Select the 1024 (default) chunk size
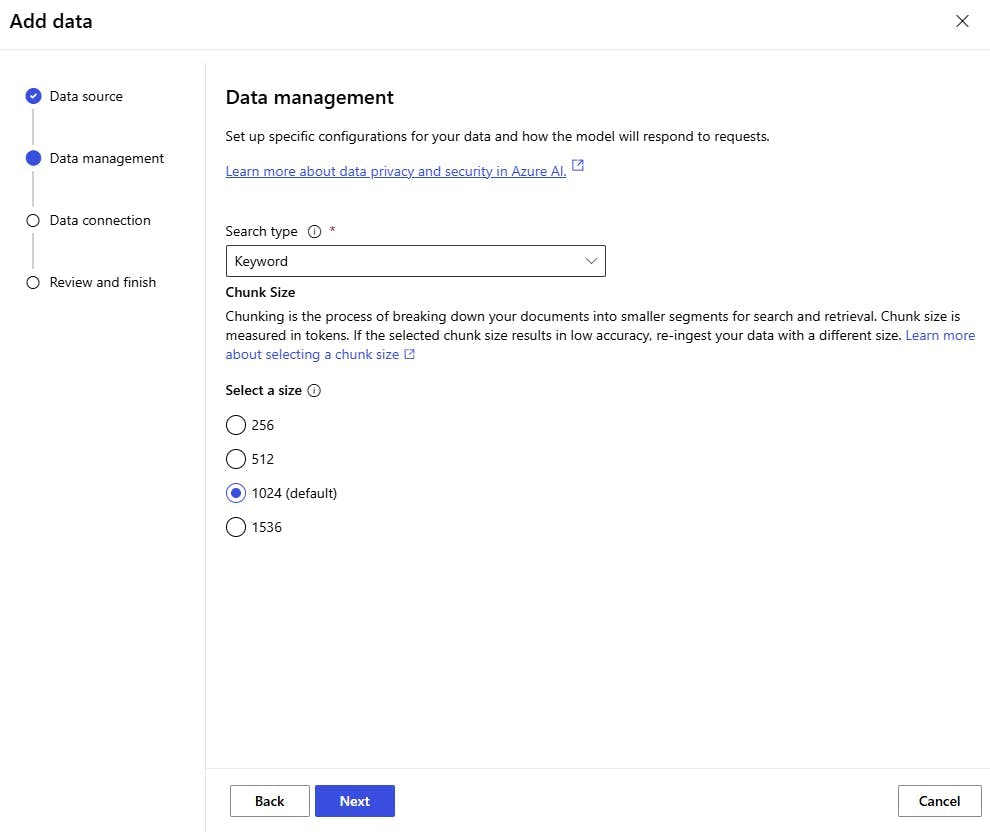The height and width of the screenshot is (838, 990). [236, 493]
